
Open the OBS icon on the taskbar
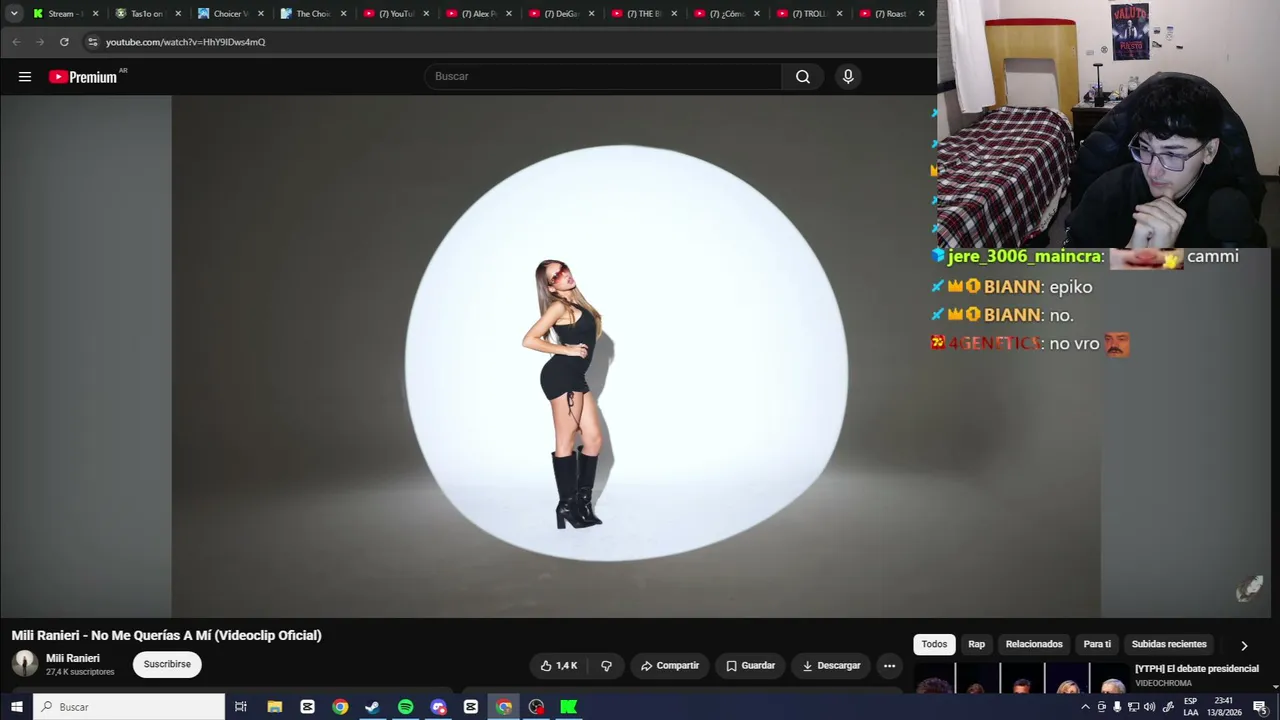click(x=536, y=707)
